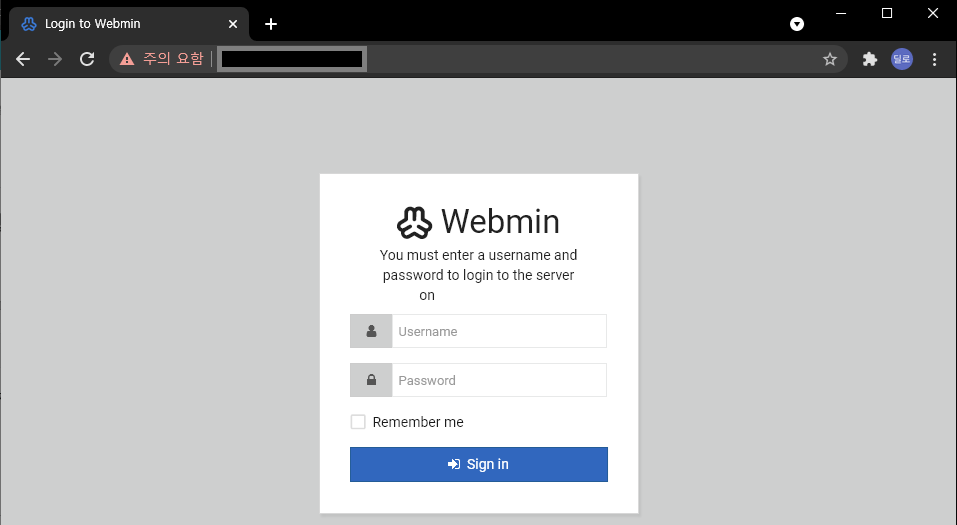Screen dimensions: 957x525
Task: Open the Chrome profile avatar
Action: point(901,59)
